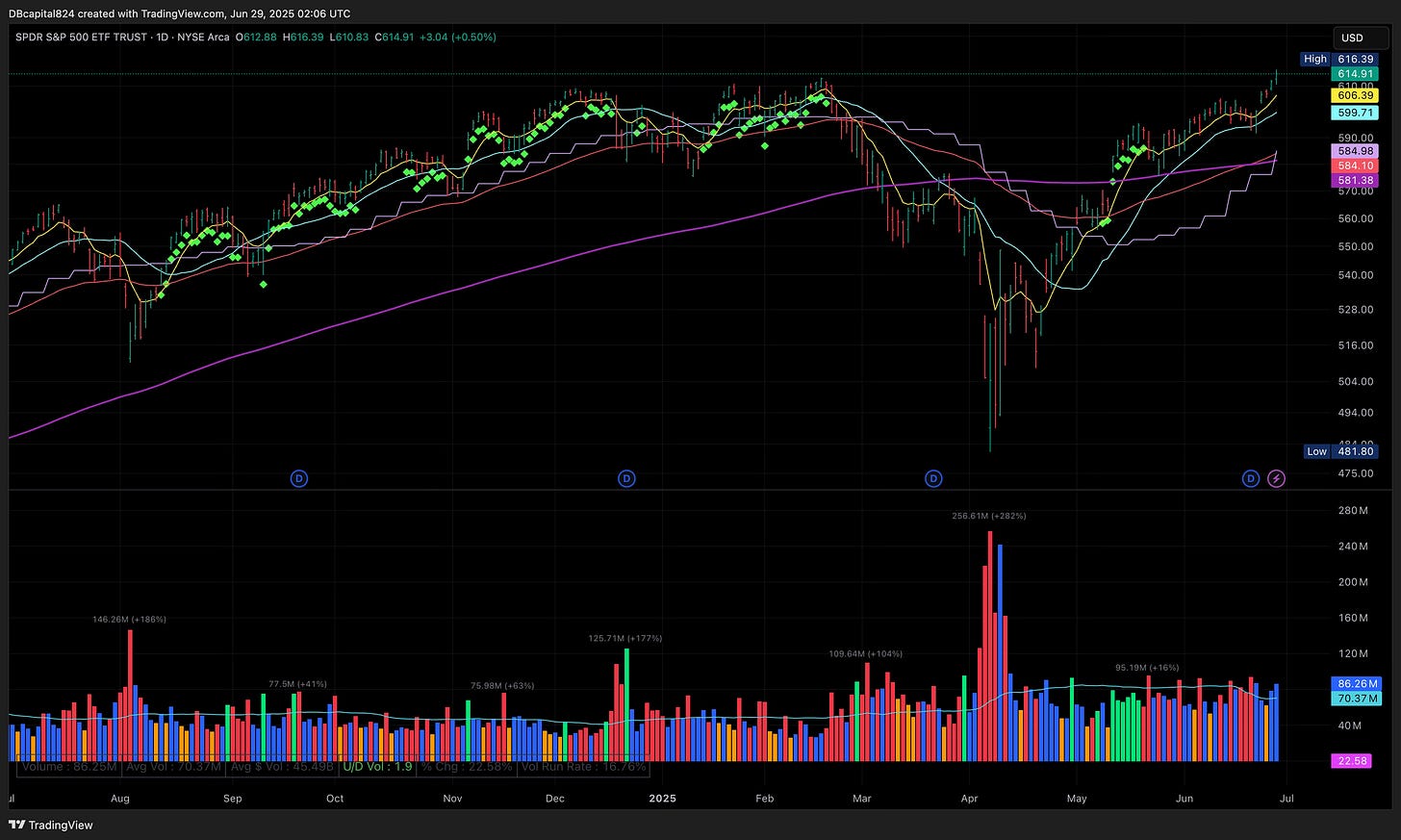
Task: Click the 160M mark on the volume axis
Action: tap(1352, 618)
